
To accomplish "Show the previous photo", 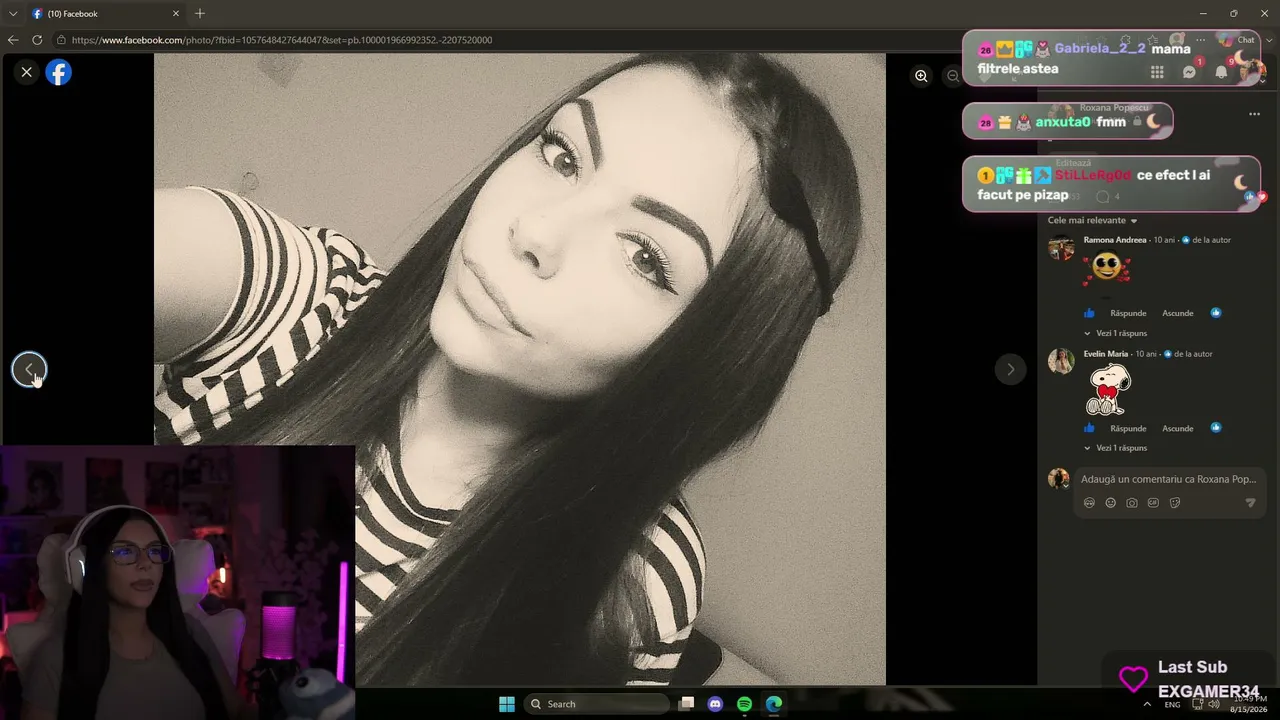I will pos(29,369).
